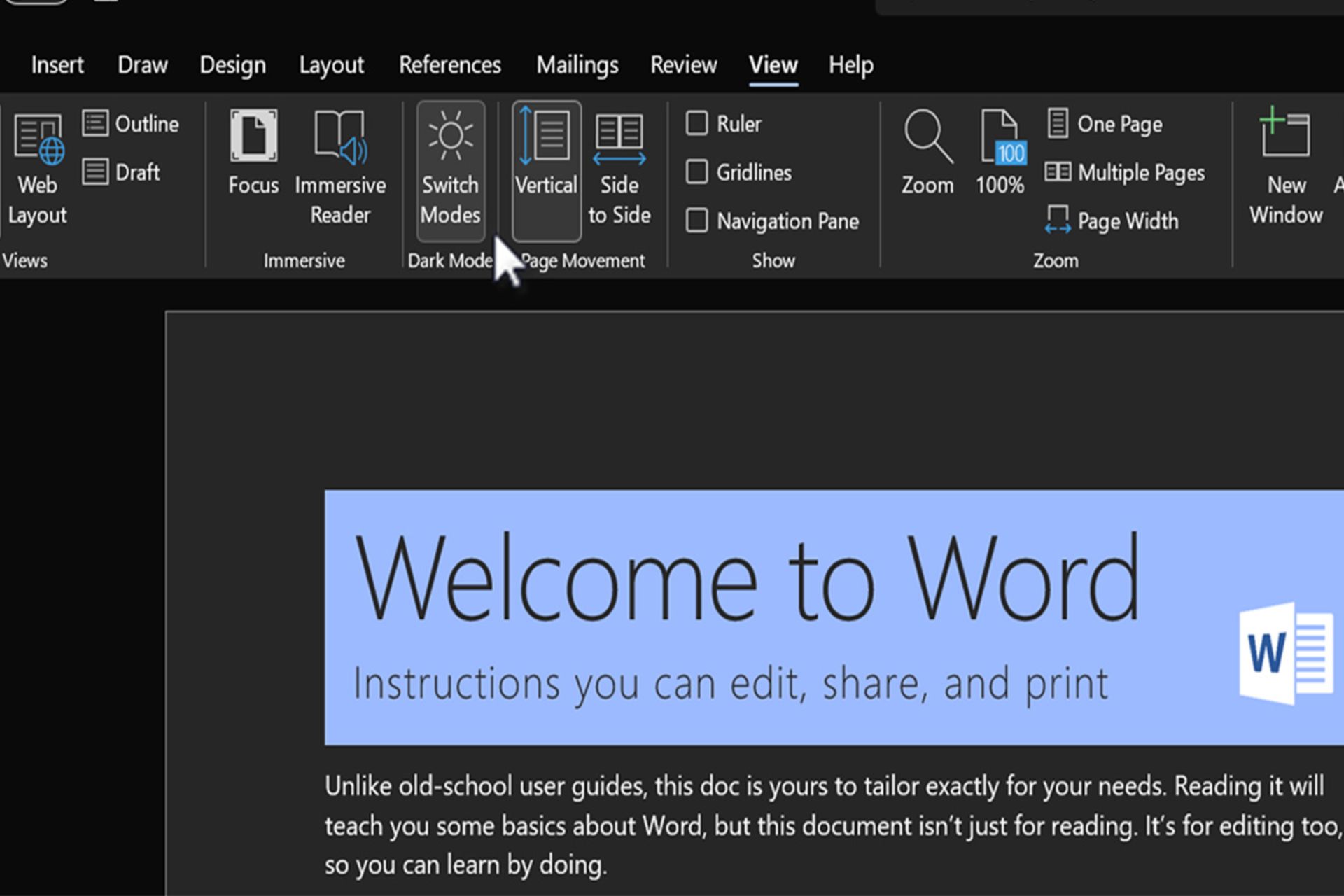This screenshot has height=896, width=1344.
Task: Select the View tab
Action: coord(773,65)
